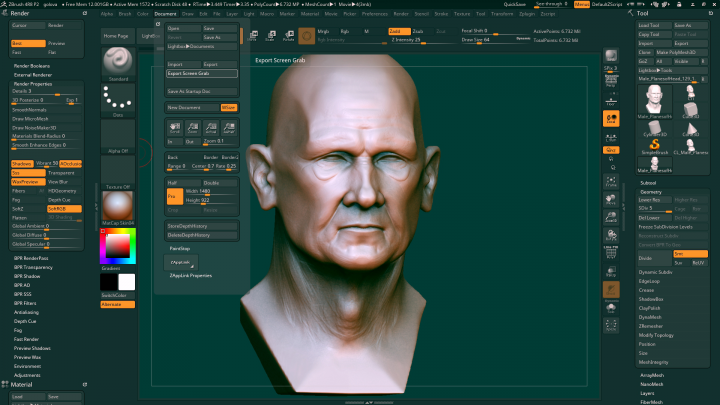Pick the MatCap Skin04 material sphere
The image size is (720, 405).
pyautogui.click(x=118, y=206)
